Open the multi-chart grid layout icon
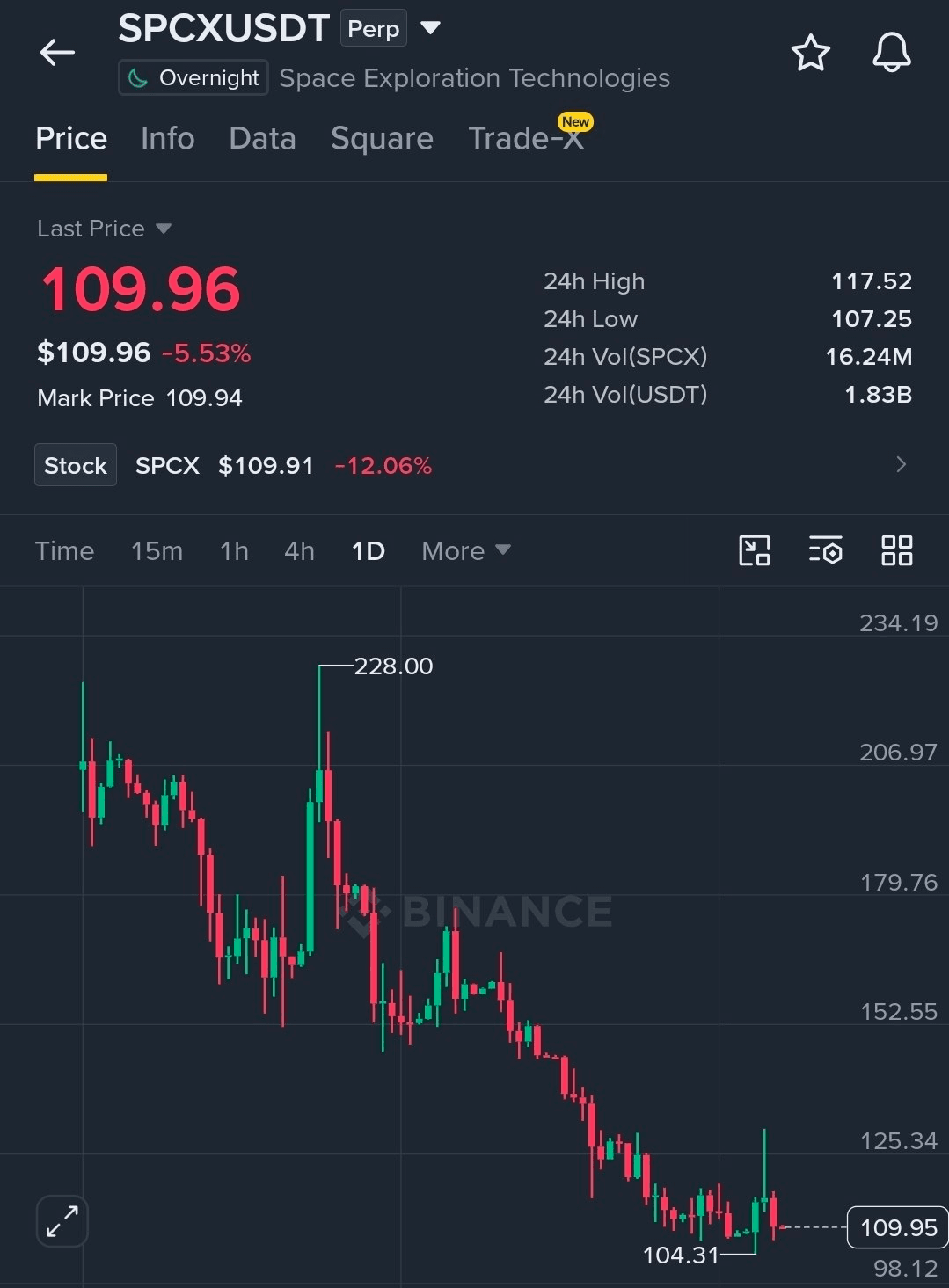 coord(896,550)
